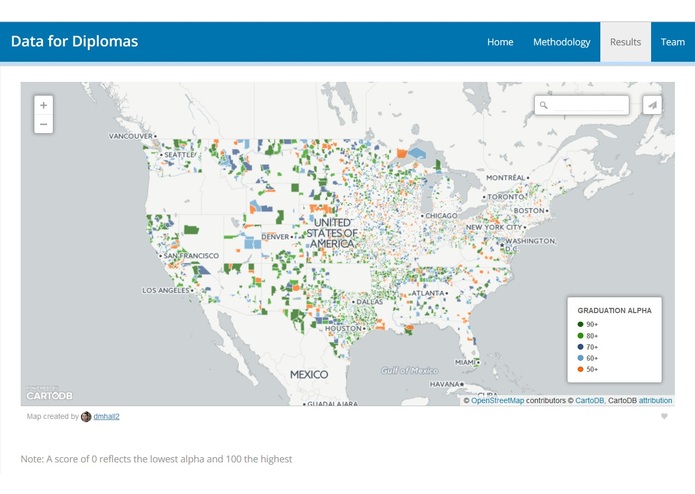Screen dimensions: 695x494
Task: Click the Denver city label
Action: [275, 237]
